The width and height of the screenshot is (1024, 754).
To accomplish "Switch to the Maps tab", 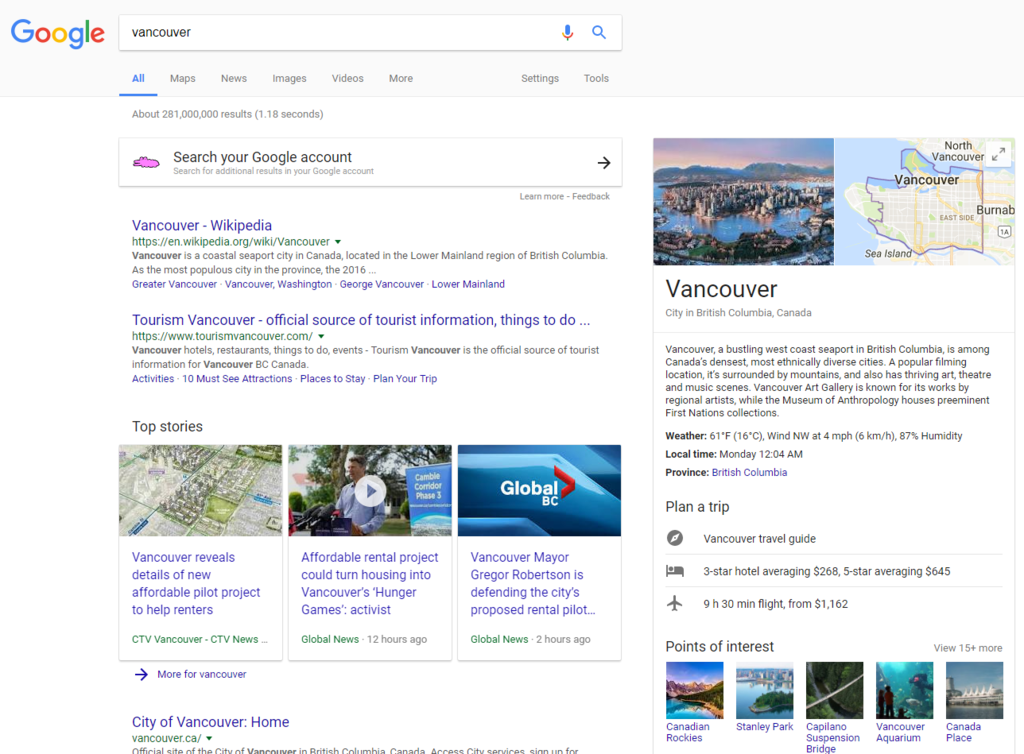I will [x=183, y=78].
